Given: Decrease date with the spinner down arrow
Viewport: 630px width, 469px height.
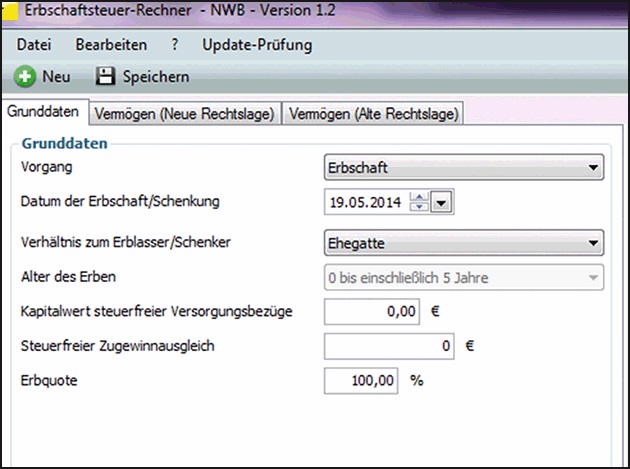Looking at the screenshot, I should tap(420, 207).
